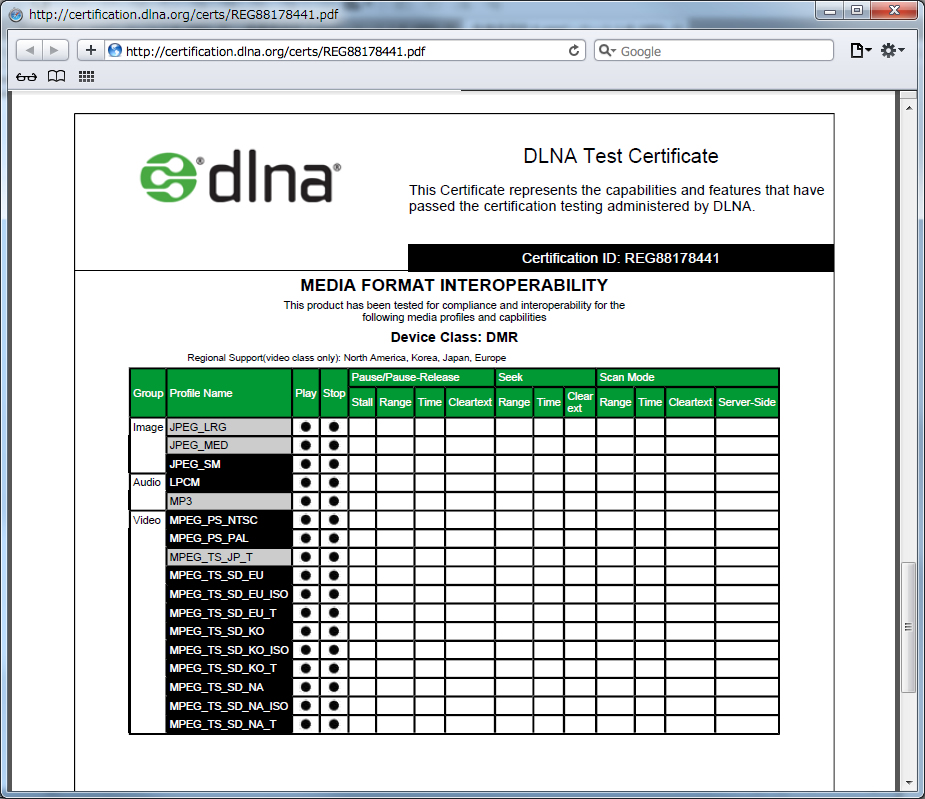Click the "Group" column header
The image size is (925, 799).
pyautogui.click(x=148, y=393)
